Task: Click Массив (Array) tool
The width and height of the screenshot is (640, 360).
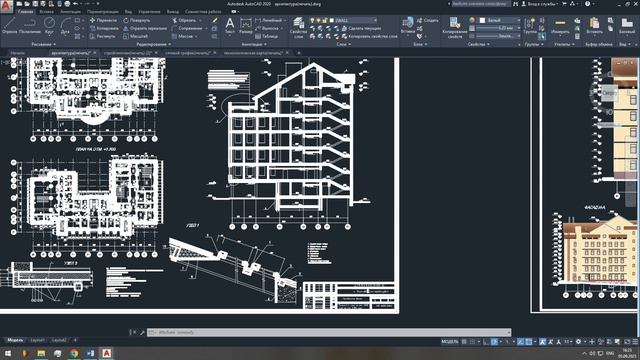Action: pyautogui.click(x=182, y=36)
